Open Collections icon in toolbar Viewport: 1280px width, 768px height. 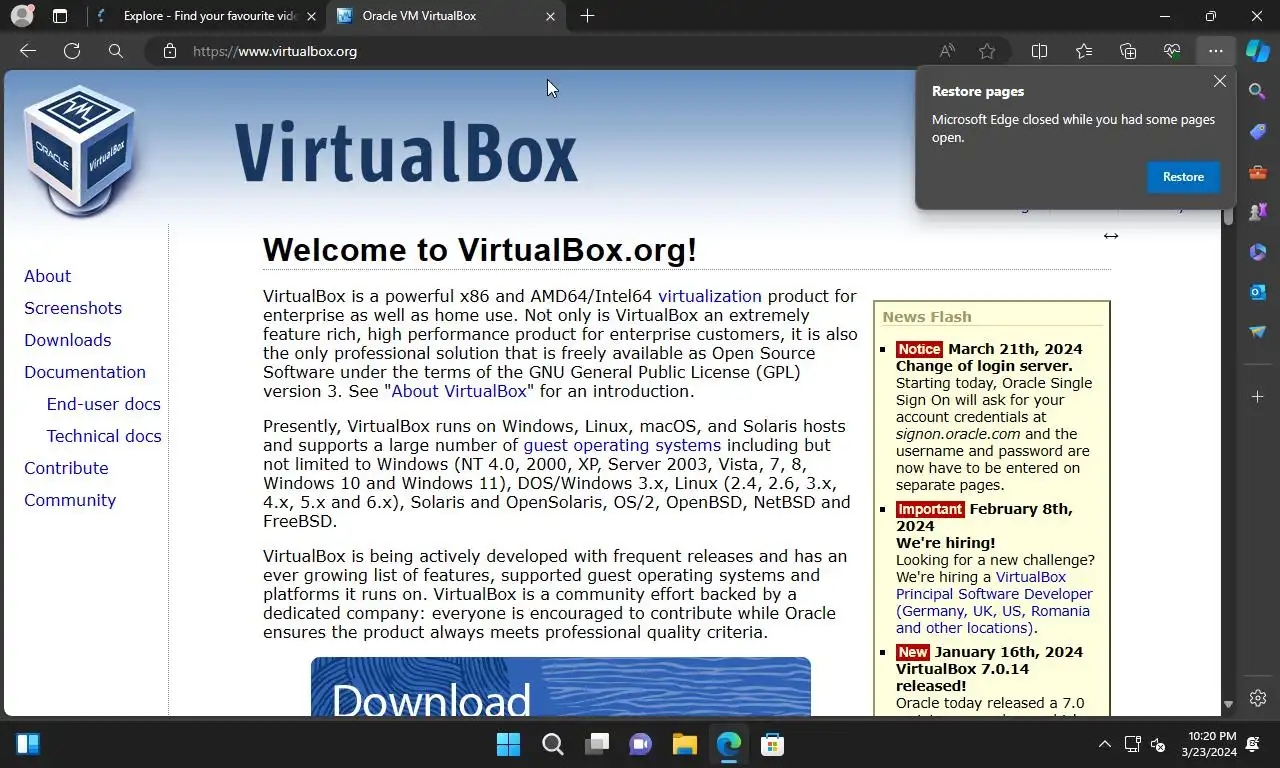pyautogui.click(x=1128, y=51)
